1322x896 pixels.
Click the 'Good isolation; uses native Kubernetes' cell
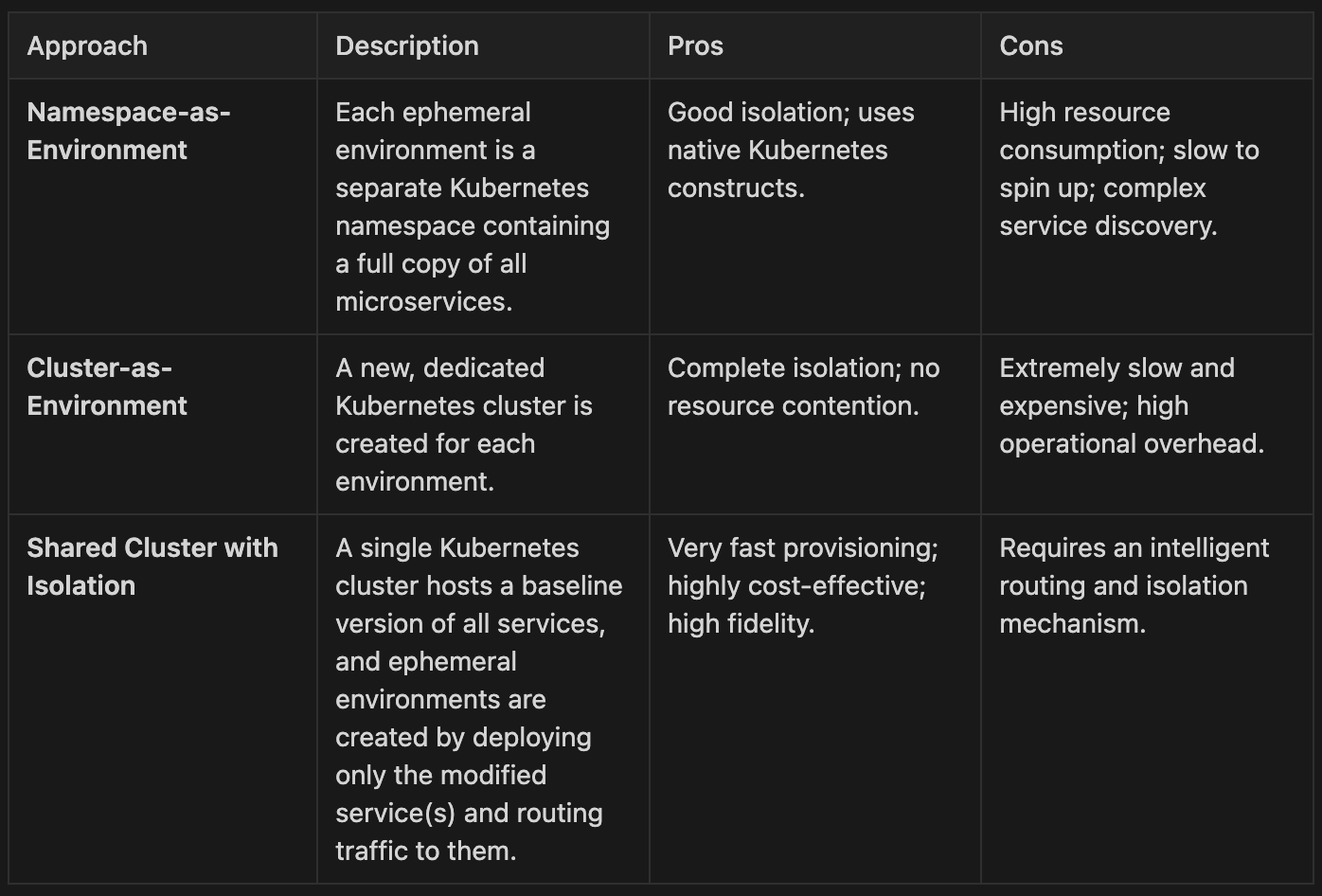pyautogui.click(x=791, y=150)
